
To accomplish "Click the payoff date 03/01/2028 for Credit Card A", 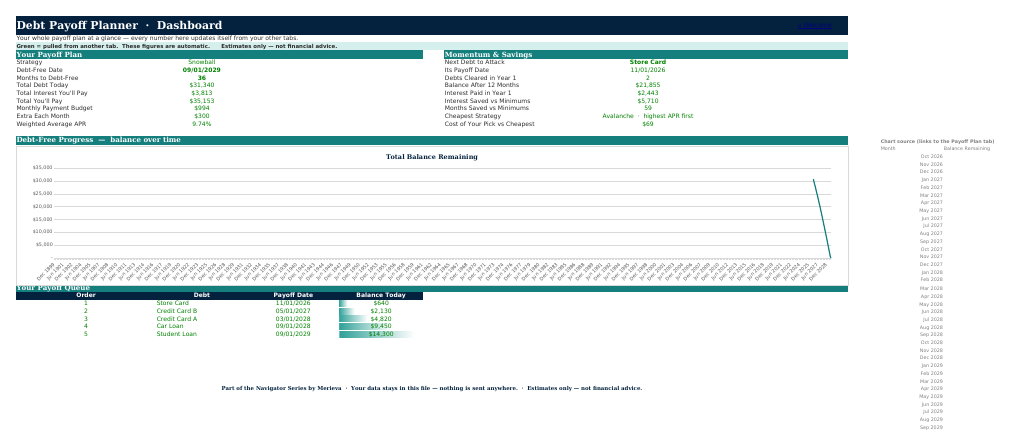I will point(293,318).
